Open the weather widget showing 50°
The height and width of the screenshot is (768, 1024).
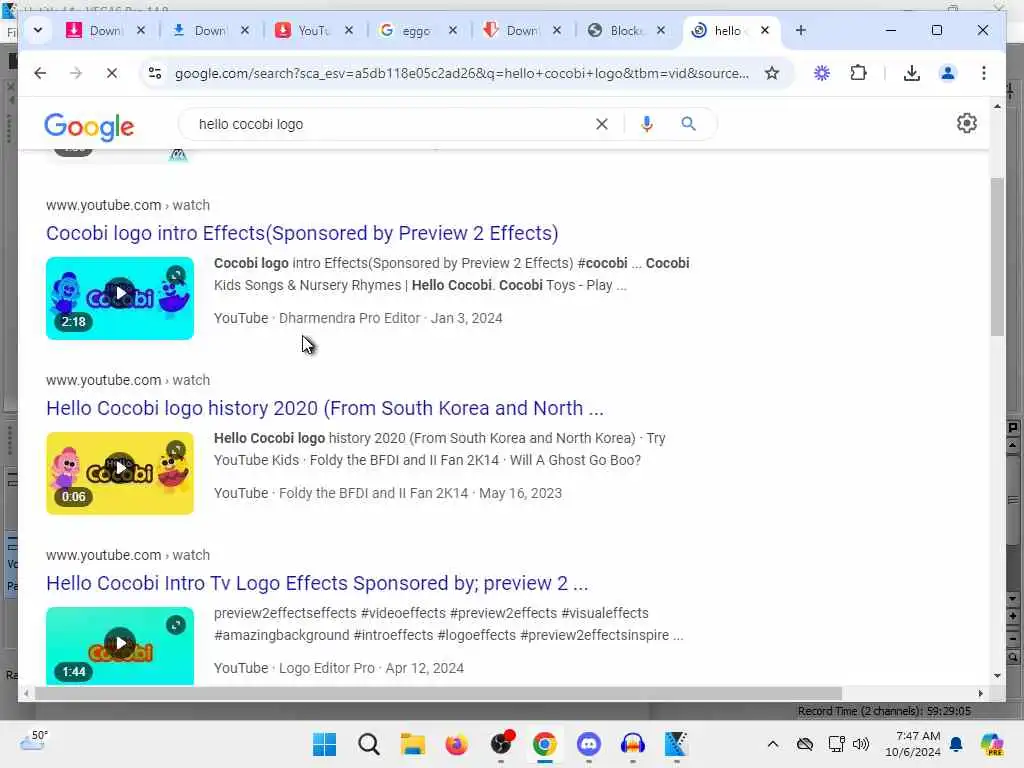(34, 742)
